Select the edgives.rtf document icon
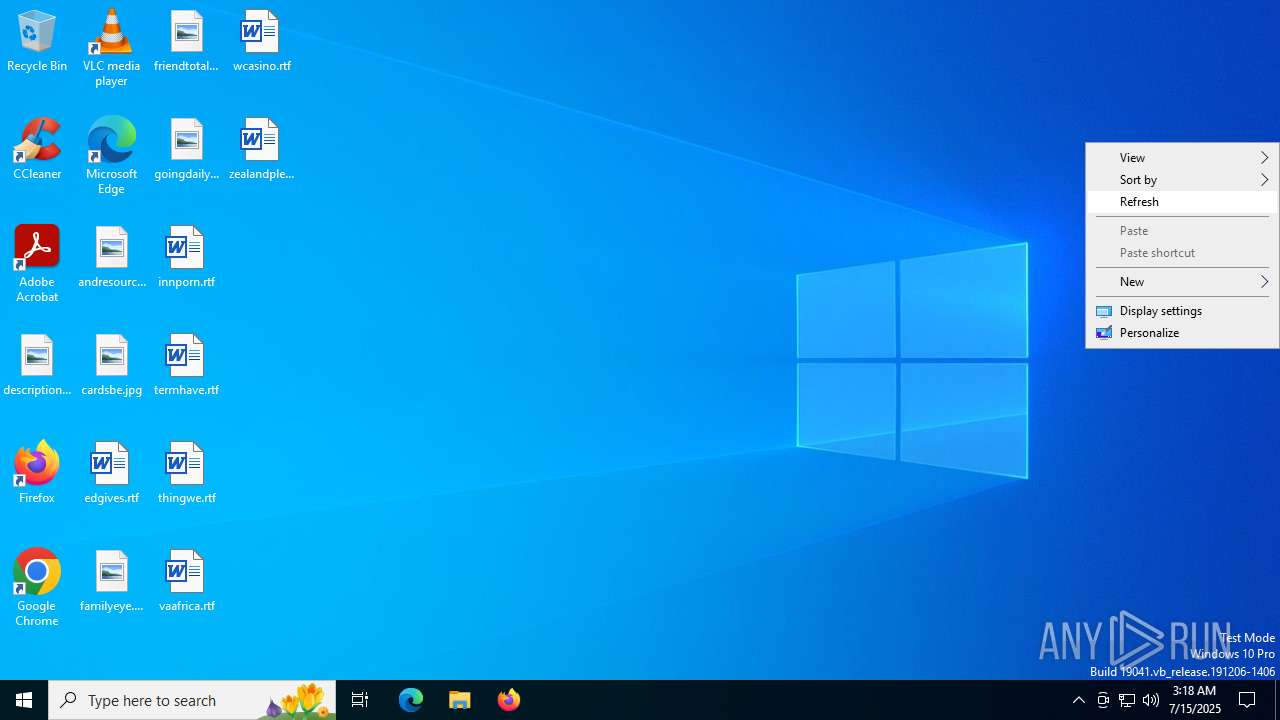The image size is (1280, 720). click(x=111, y=473)
